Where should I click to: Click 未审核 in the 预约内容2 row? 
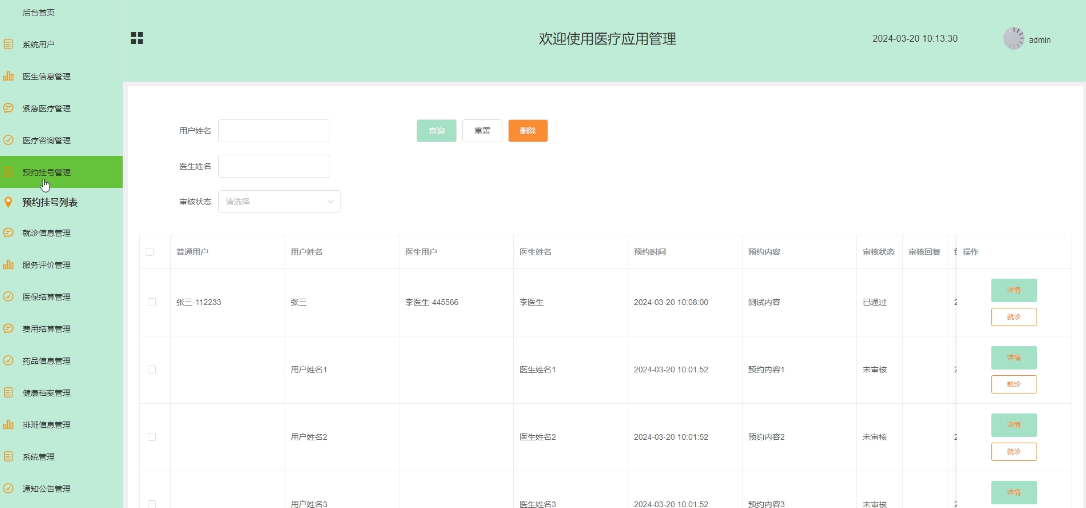coord(875,437)
